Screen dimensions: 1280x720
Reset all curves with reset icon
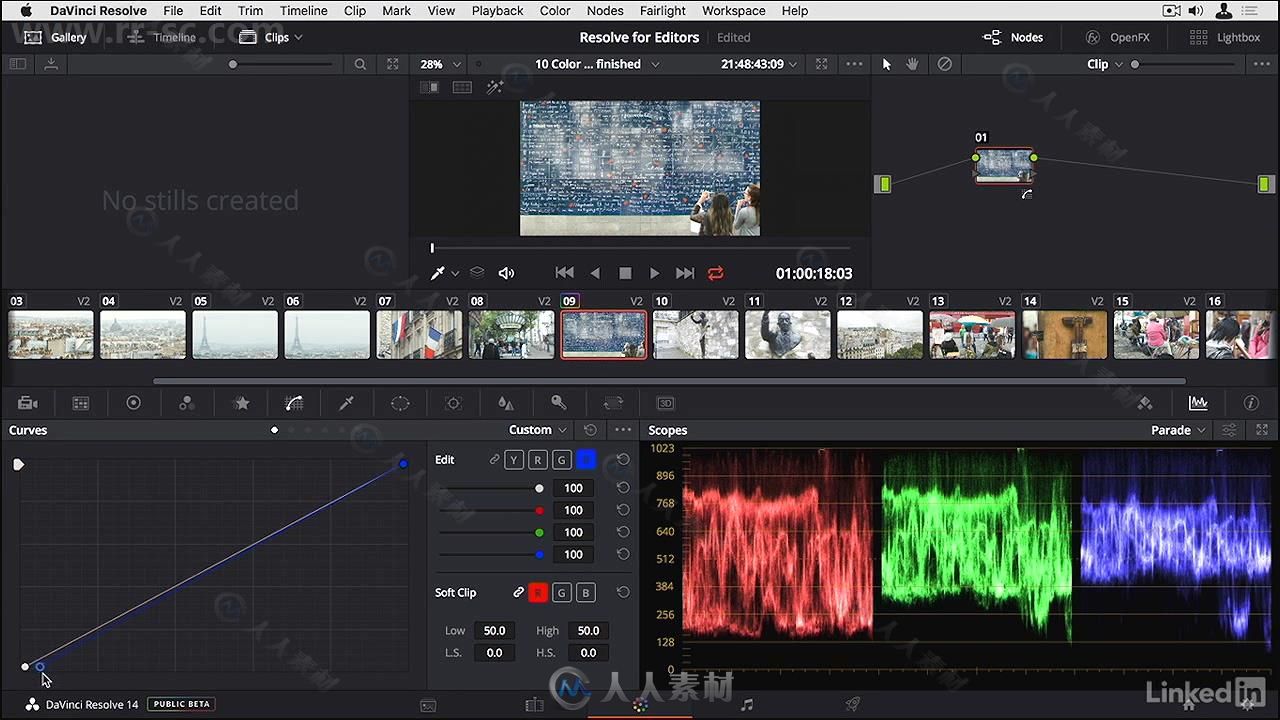tap(590, 430)
